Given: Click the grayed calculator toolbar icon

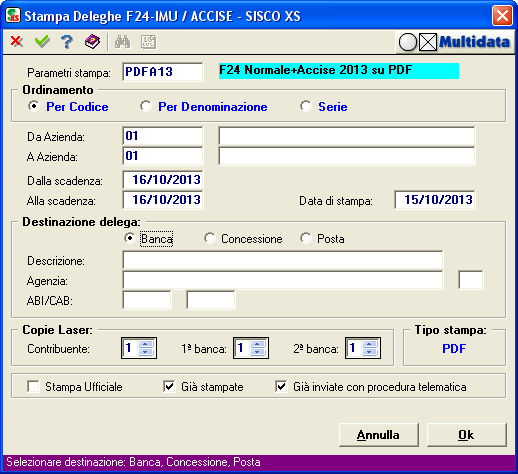Looking at the screenshot, I should click(x=148, y=42).
